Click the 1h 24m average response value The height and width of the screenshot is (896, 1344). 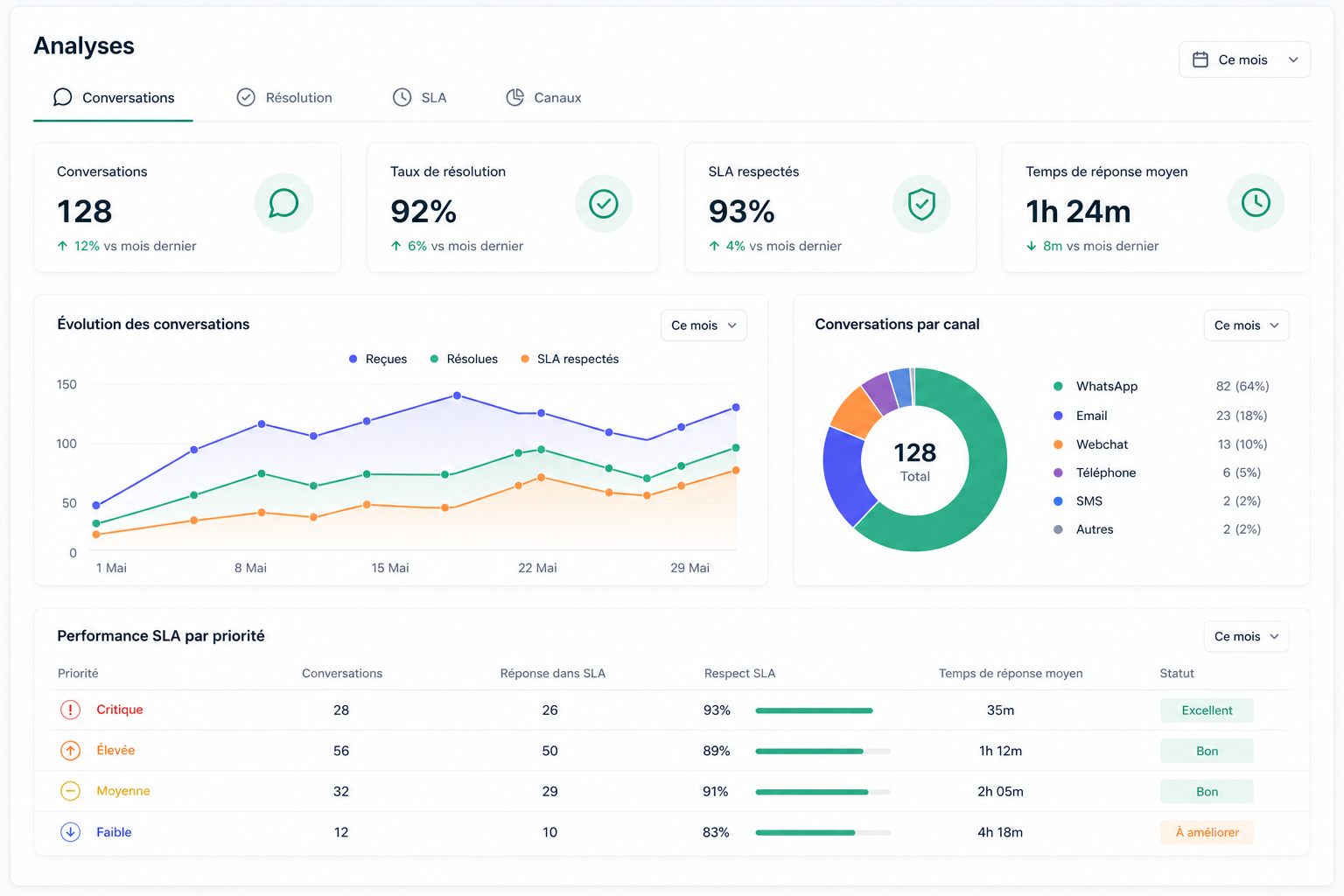click(1078, 212)
